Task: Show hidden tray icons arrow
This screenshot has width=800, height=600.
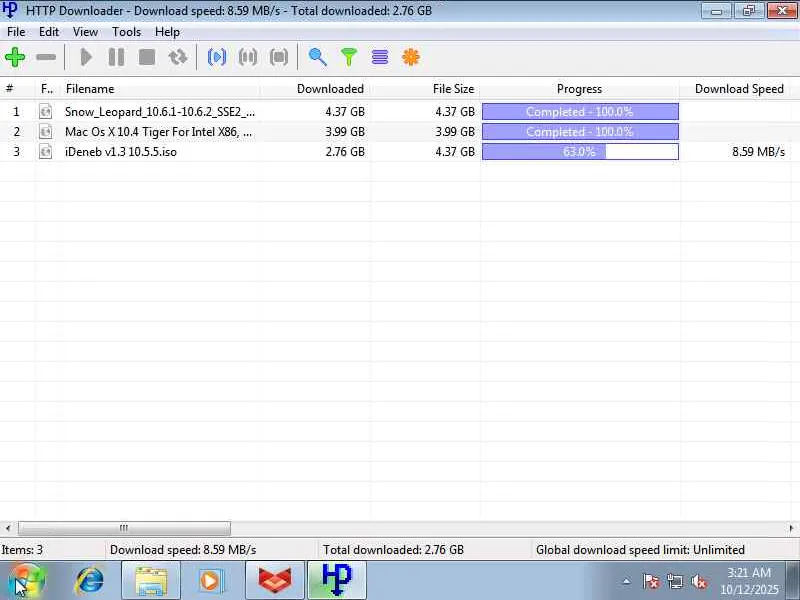Action: click(627, 581)
